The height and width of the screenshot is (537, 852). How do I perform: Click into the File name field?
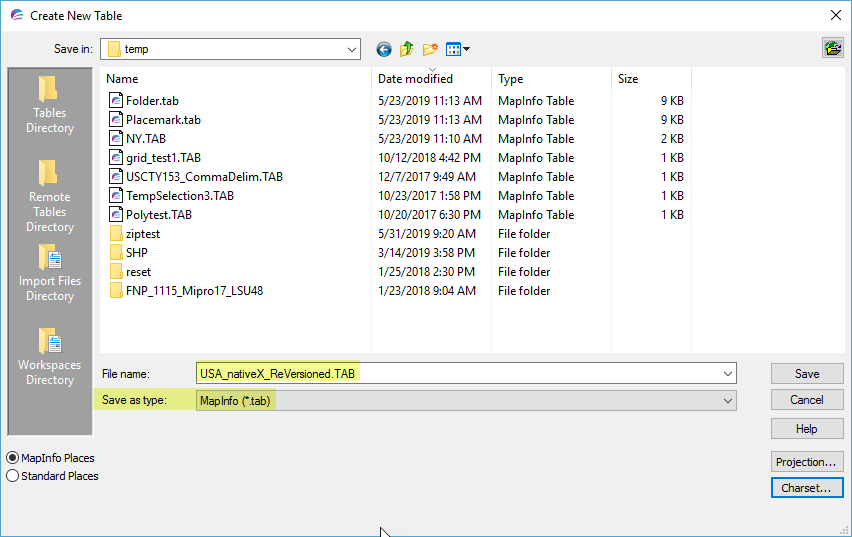(466, 374)
